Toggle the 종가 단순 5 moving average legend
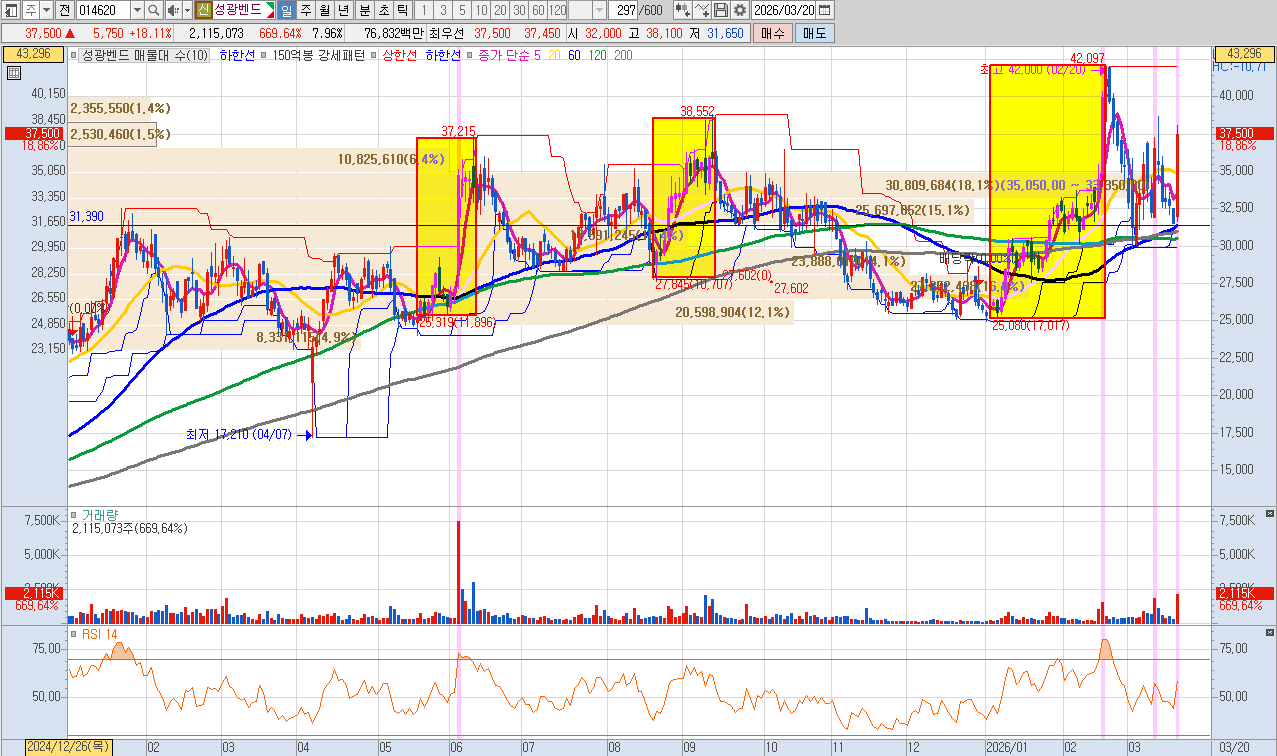The height and width of the screenshot is (756, 1277). click(508, 56)
